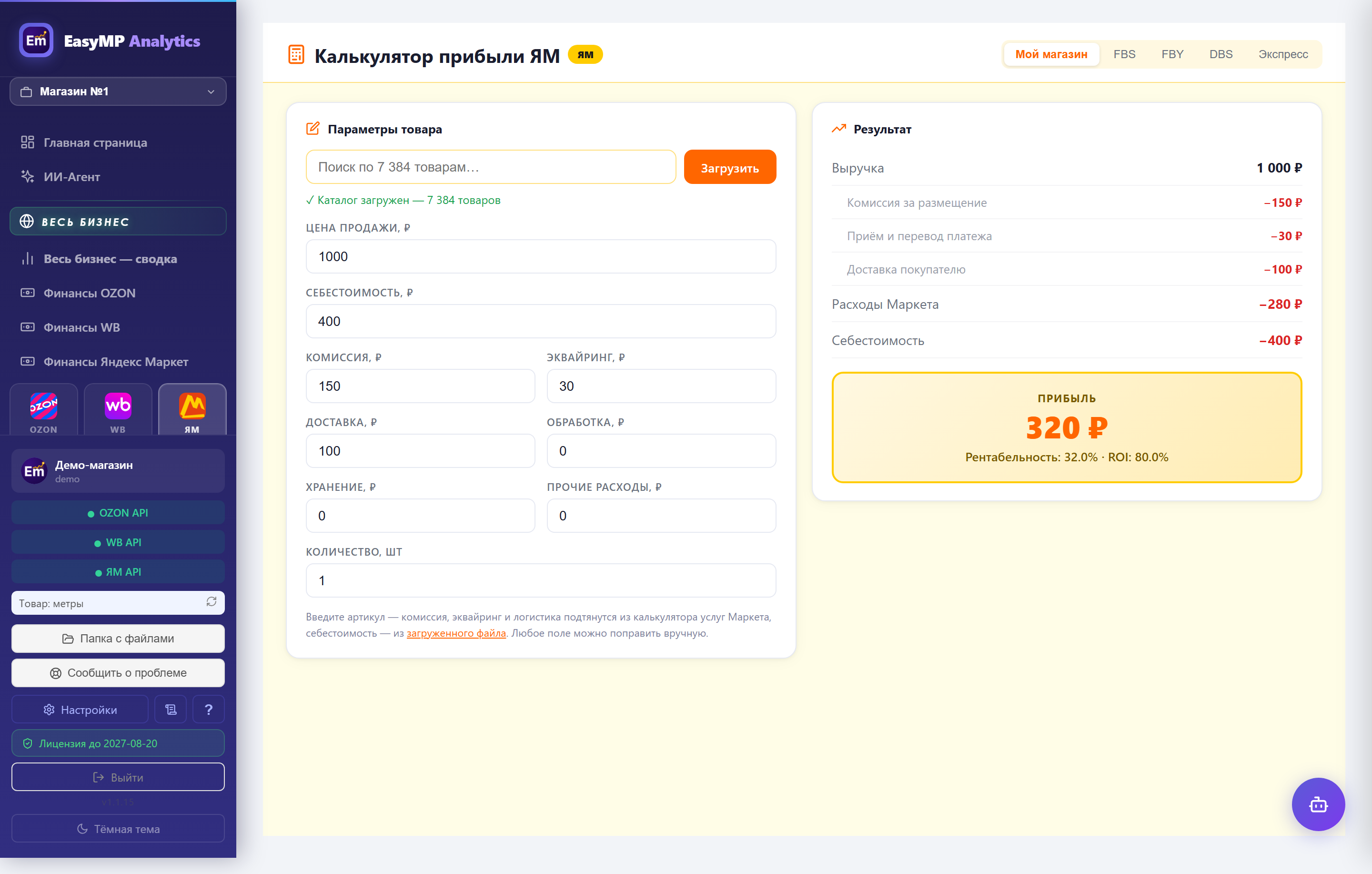
Task: Open Папка с файлами
Action: coord(118,639)
